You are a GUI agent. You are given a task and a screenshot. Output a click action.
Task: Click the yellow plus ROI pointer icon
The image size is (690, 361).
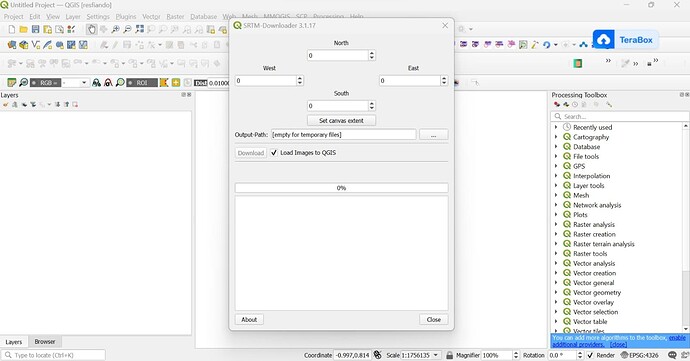[176, 82]
